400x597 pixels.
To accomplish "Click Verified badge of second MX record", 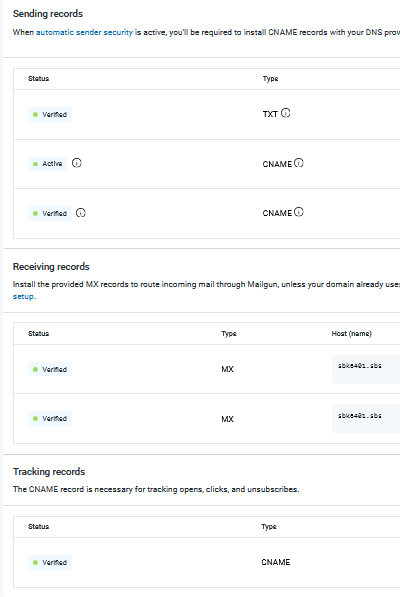I will point(50,418).
